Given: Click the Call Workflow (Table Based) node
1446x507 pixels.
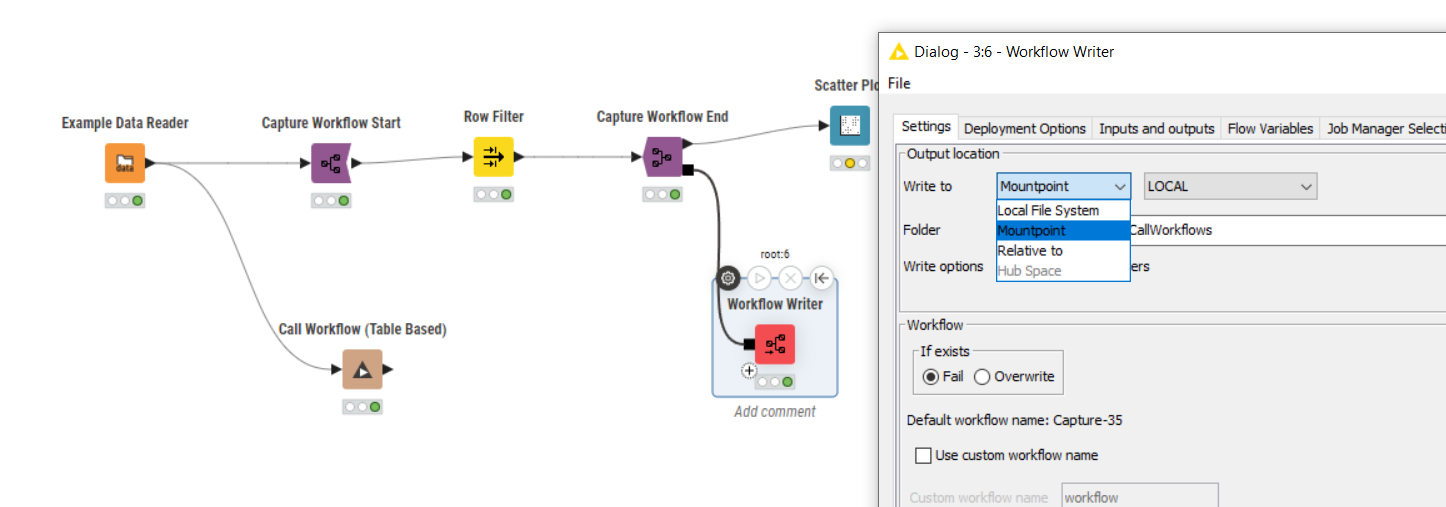Looking at the screenshot, I should tap(363, 369).
